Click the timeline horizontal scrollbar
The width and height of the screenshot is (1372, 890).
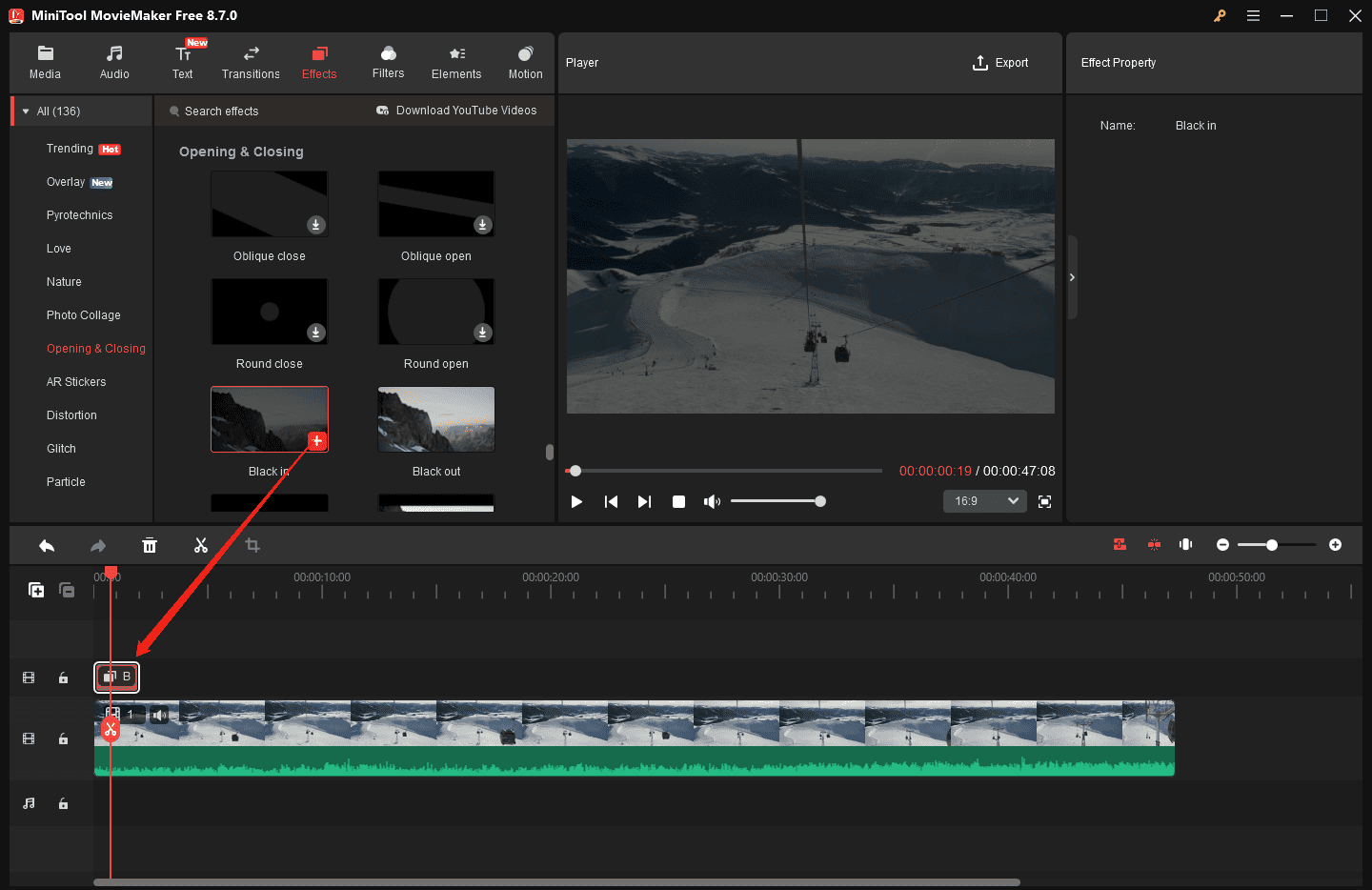click(556, 882)
